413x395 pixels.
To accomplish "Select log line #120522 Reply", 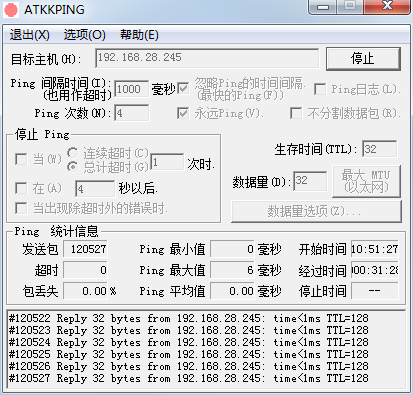I will point(189,318).
